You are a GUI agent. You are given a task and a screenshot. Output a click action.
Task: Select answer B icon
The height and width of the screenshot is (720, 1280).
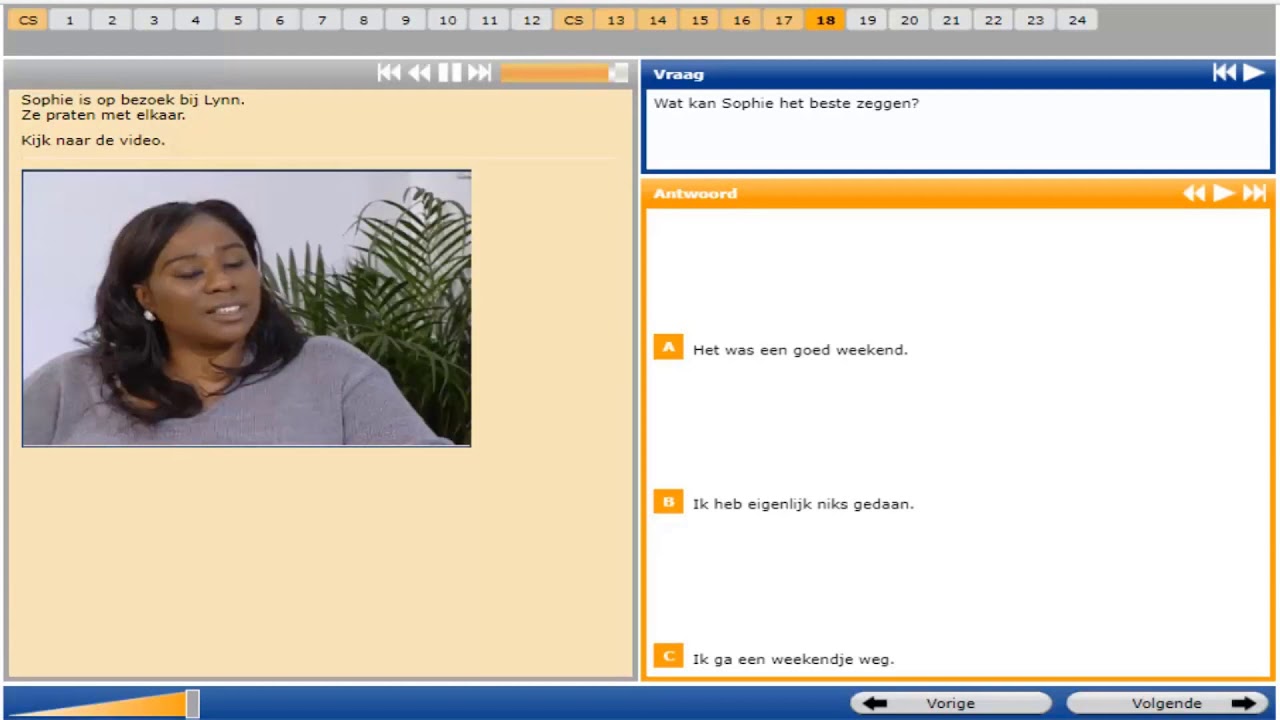click(668, 502)
